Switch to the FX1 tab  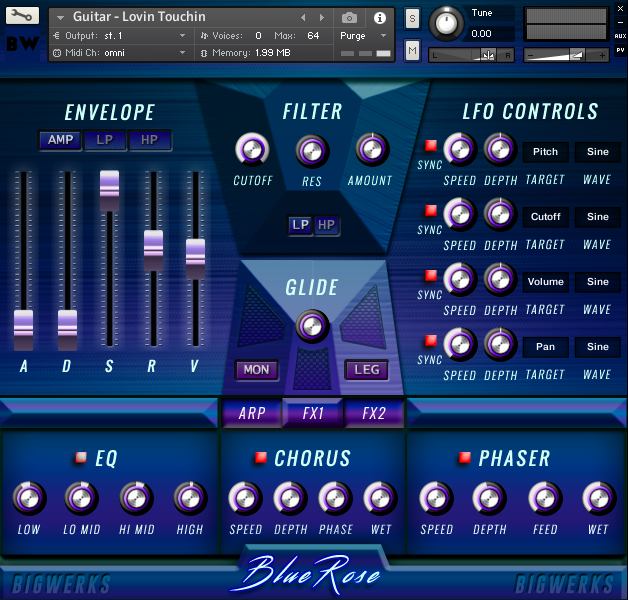tap(313, 413)
